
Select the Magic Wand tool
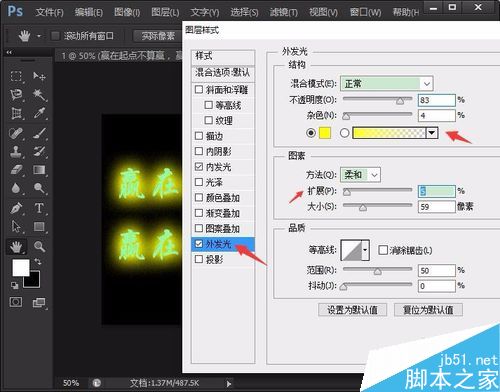click(x=39, y=95)
